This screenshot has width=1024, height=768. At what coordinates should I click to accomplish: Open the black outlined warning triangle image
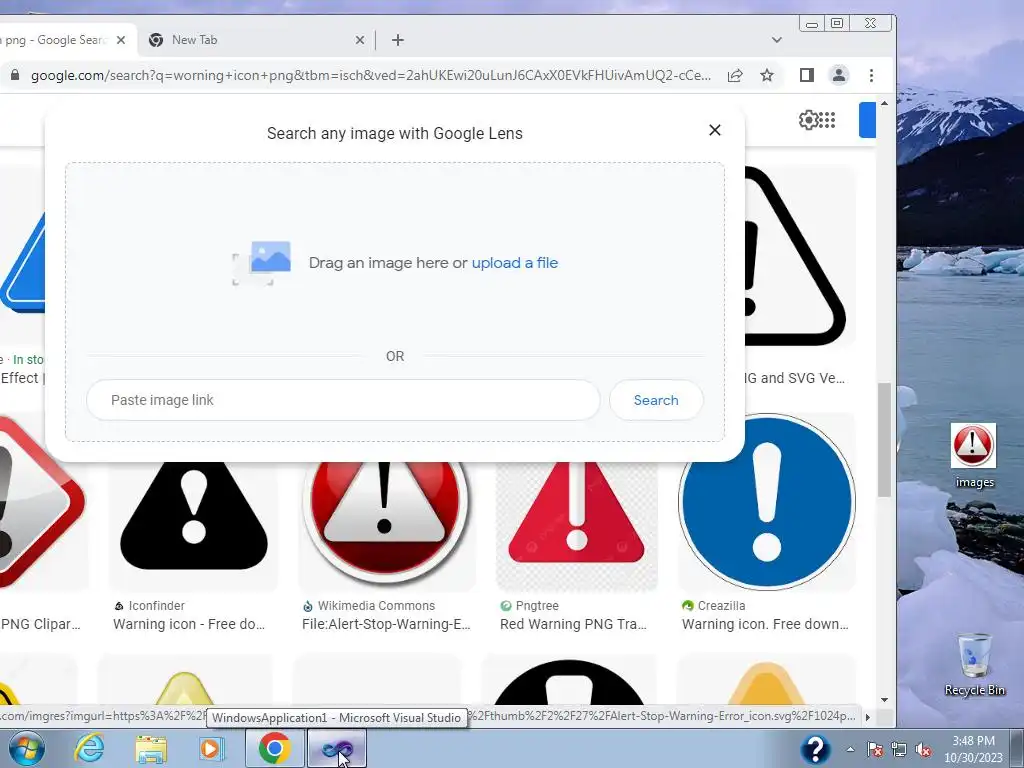pyautogui.click(x=800, y=255)
